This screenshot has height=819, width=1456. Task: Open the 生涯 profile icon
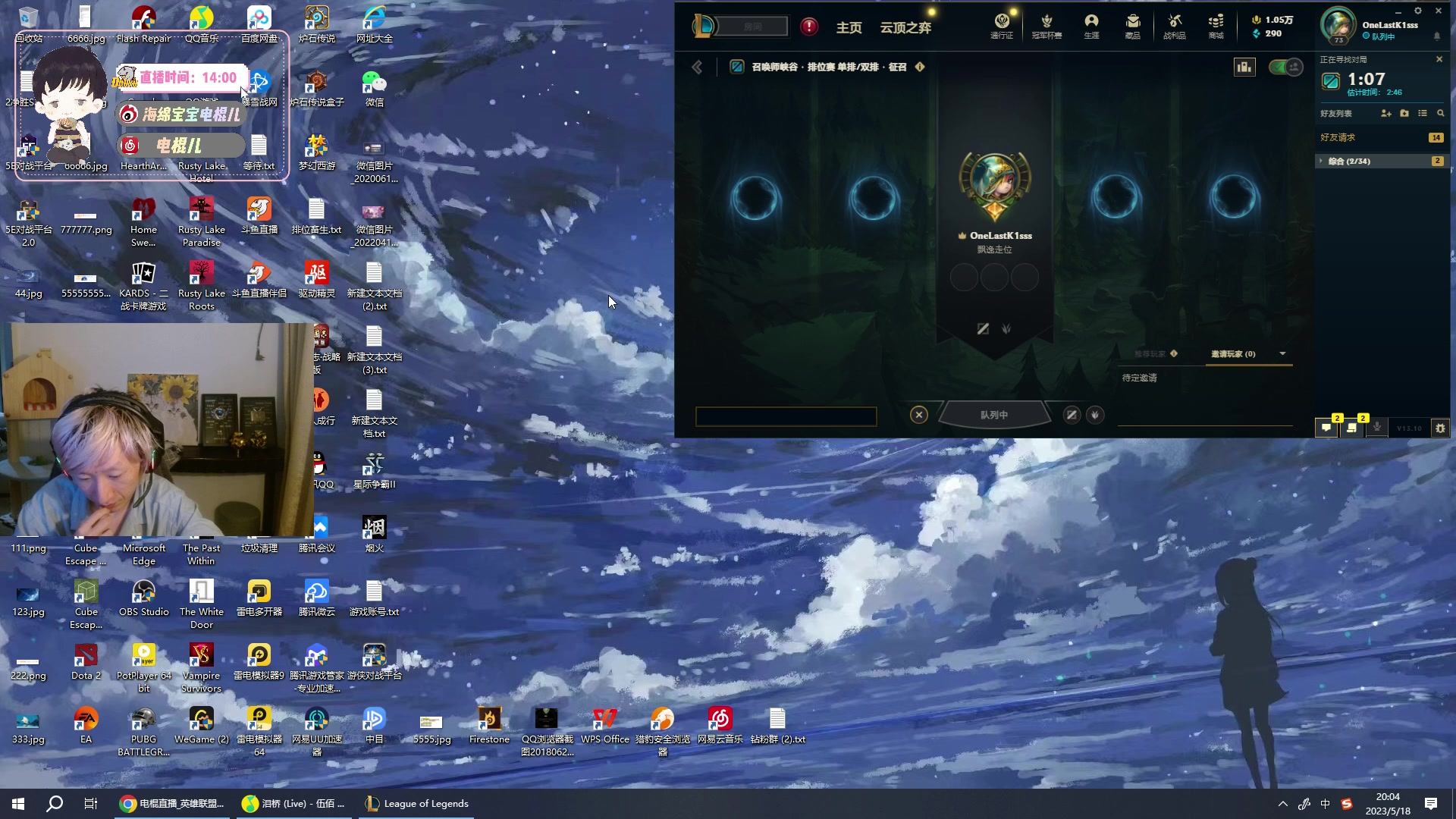click(1091, 25)
